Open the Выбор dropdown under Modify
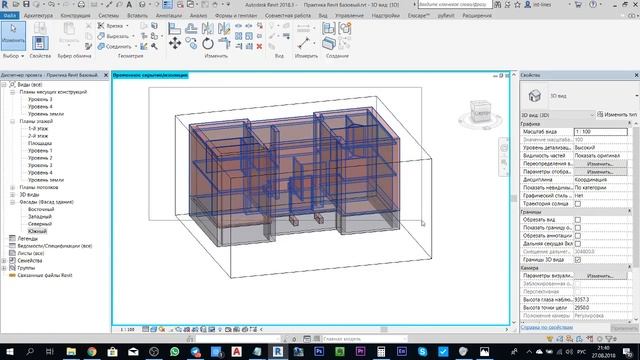Viewport: 640px width, 360px height. pyautogui.click(x=13, y=56)
